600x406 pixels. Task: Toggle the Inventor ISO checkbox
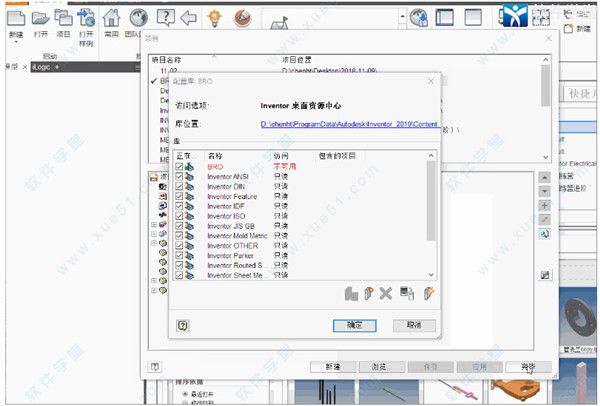[179, 216]
